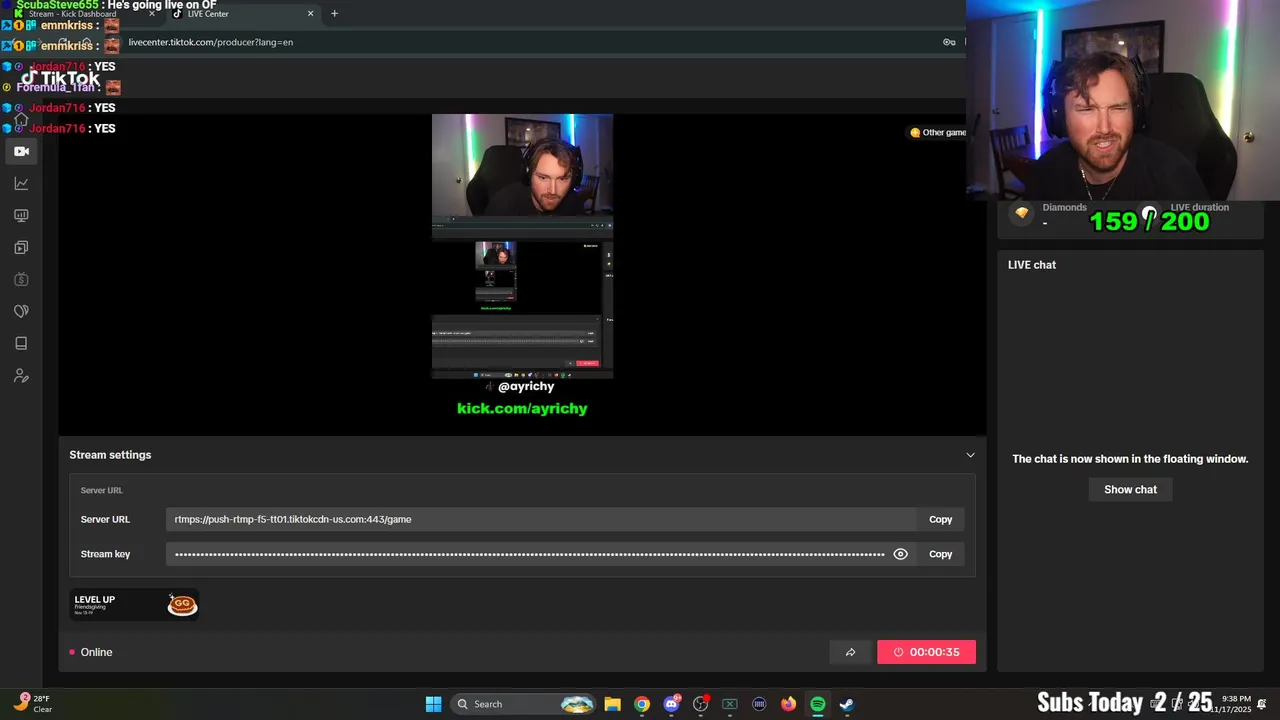Open Firefox from taskbar

coord(788,704)
